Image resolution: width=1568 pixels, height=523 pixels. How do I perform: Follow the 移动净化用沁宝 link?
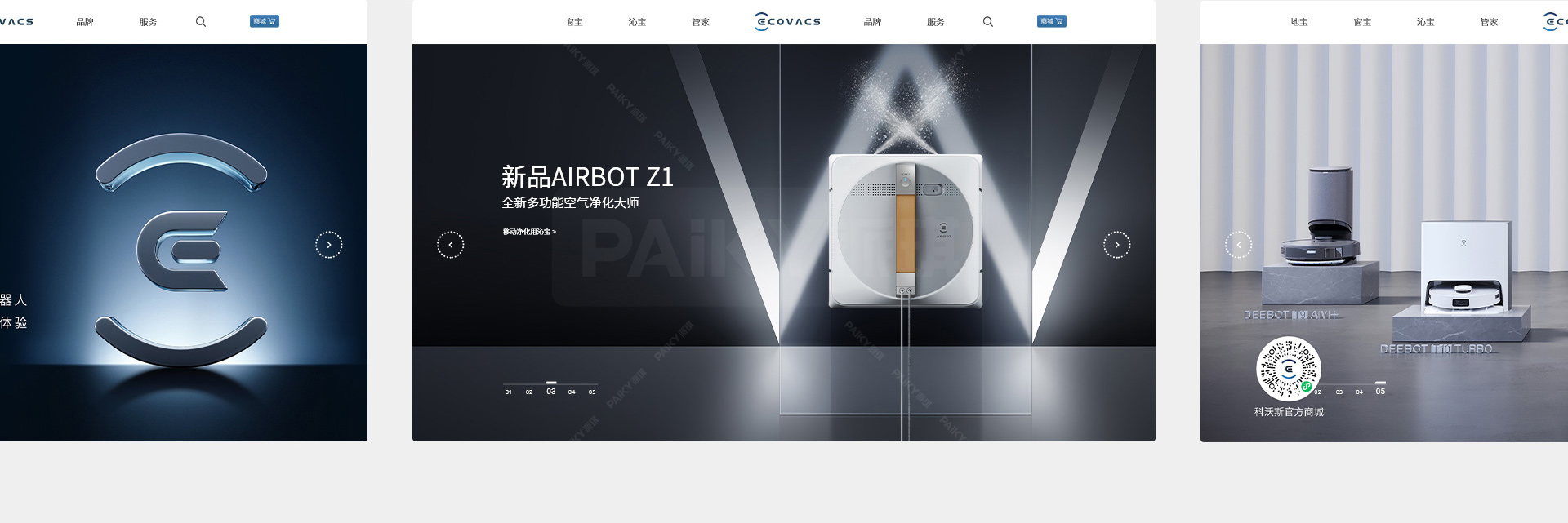click(529, 232)
